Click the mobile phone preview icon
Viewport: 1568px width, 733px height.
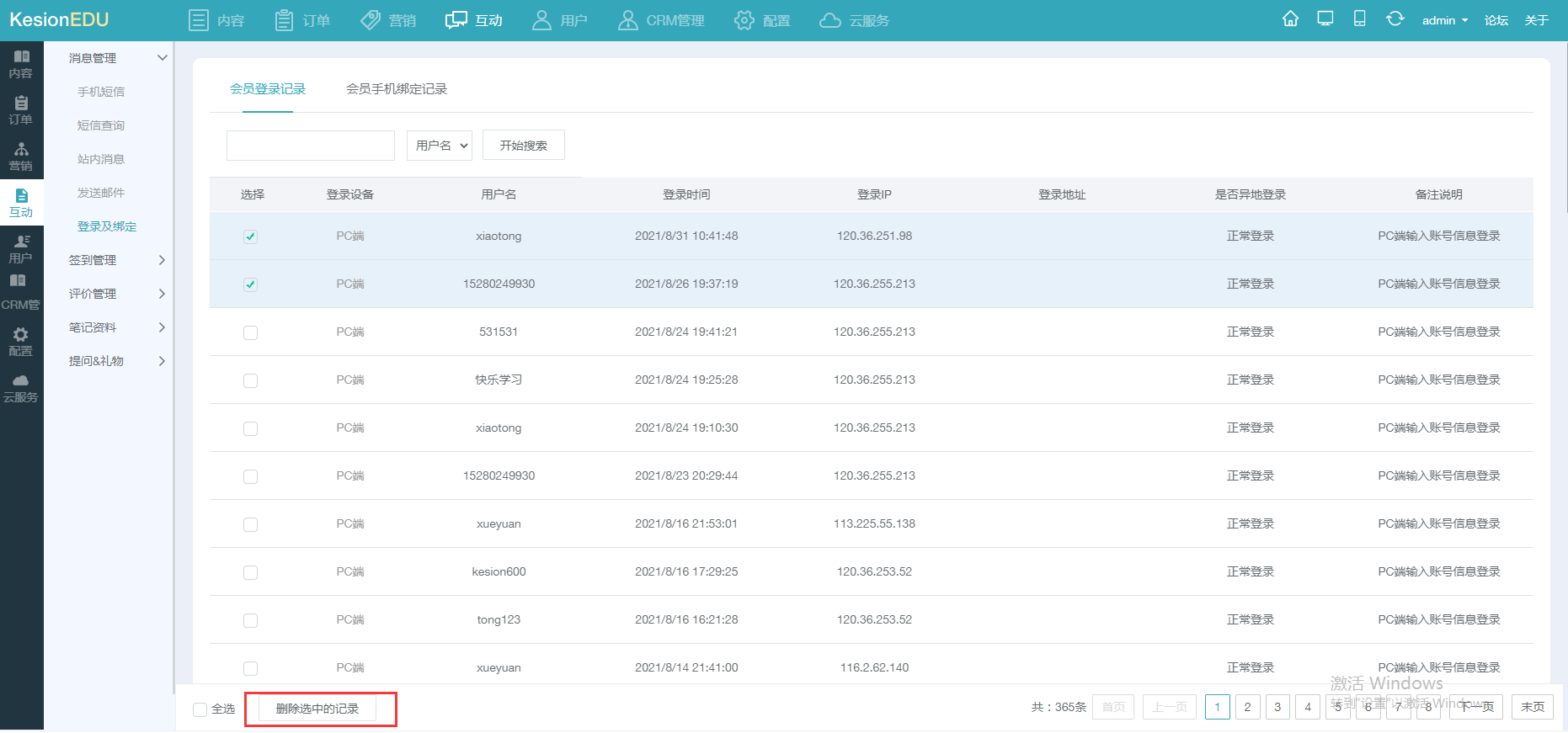pos(1359,19)
